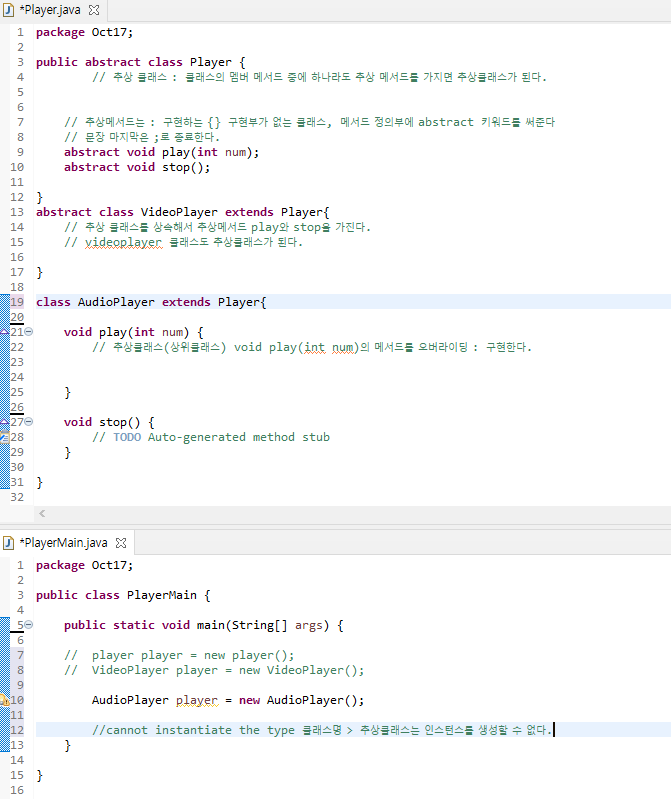This screenshot has width=671, height=799.
Task: Click 'public class PlayerMain {' line
Action: (123, 595)
